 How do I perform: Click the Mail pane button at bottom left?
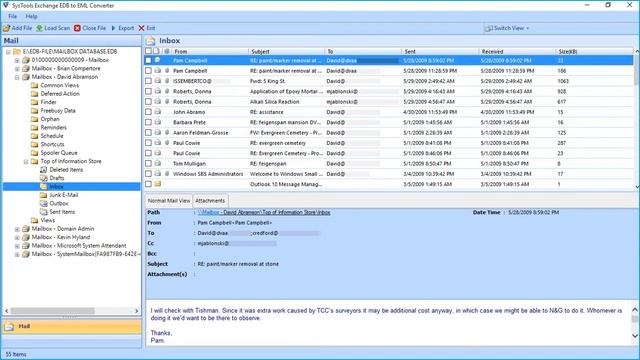[x=72, y=327]
